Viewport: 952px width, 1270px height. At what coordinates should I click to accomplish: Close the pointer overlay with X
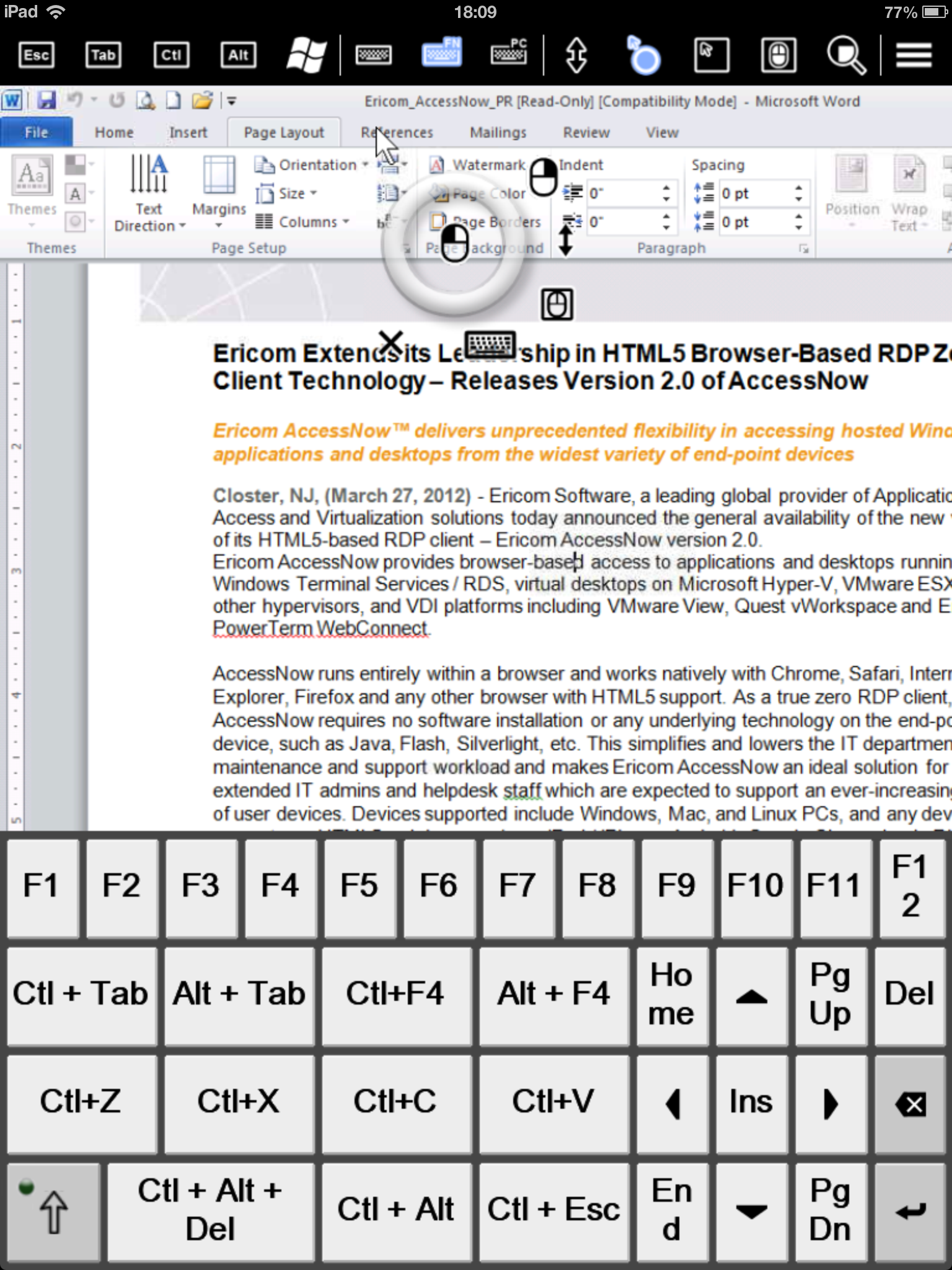(x=390, y=342)
